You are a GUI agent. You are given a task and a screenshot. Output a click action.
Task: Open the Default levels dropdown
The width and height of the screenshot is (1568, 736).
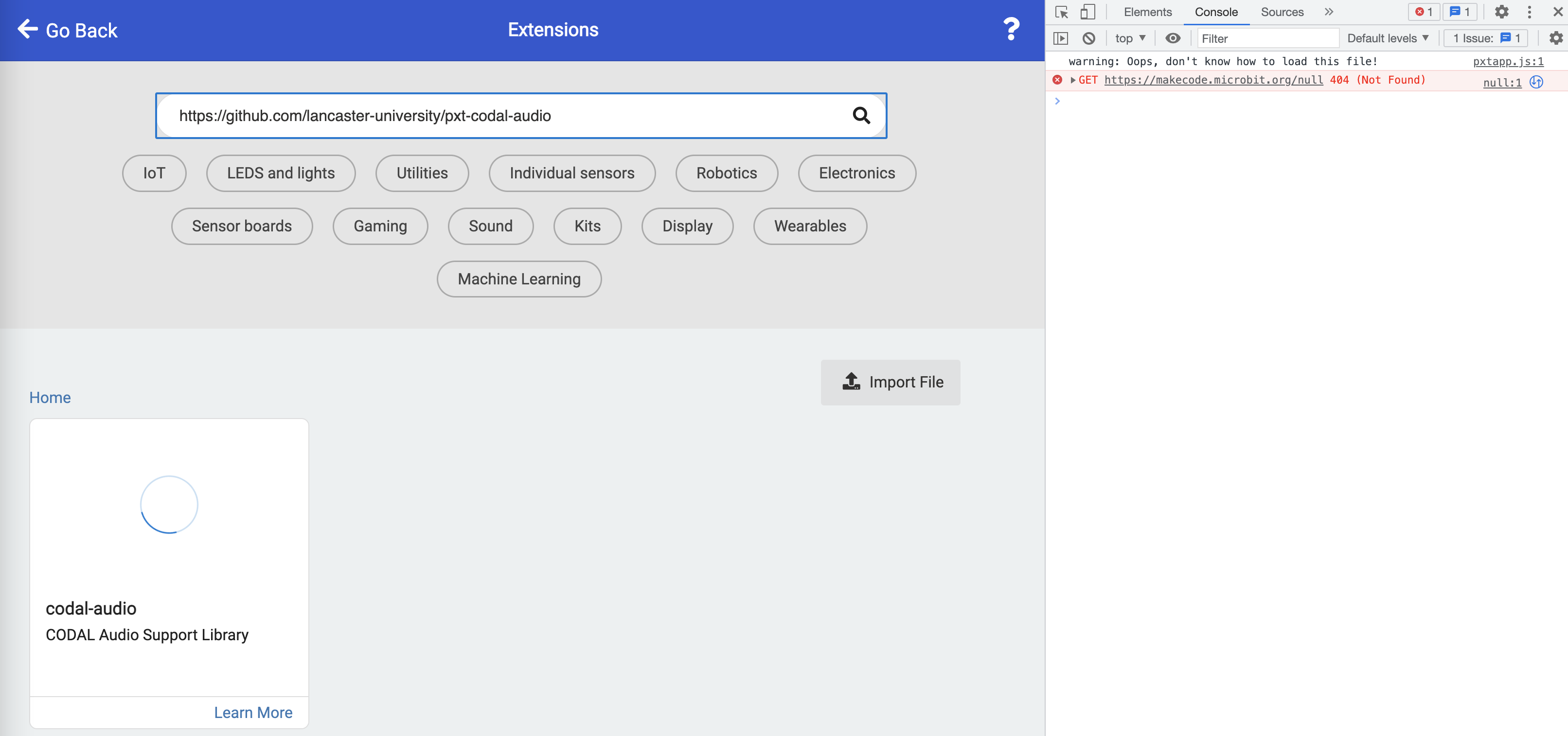click(x=1388, y=38)
